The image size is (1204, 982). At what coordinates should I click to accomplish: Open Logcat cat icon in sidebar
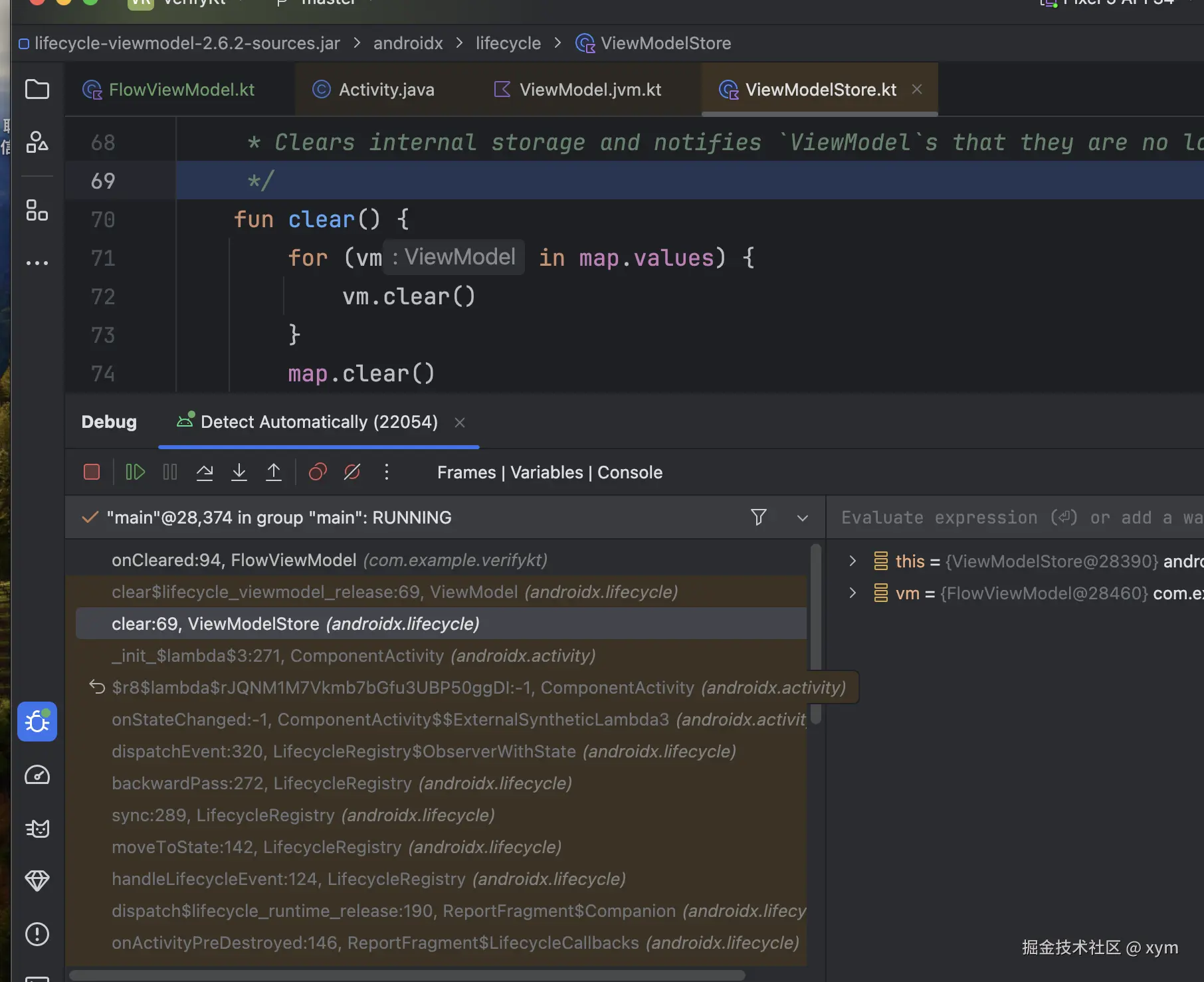(37, 829)
